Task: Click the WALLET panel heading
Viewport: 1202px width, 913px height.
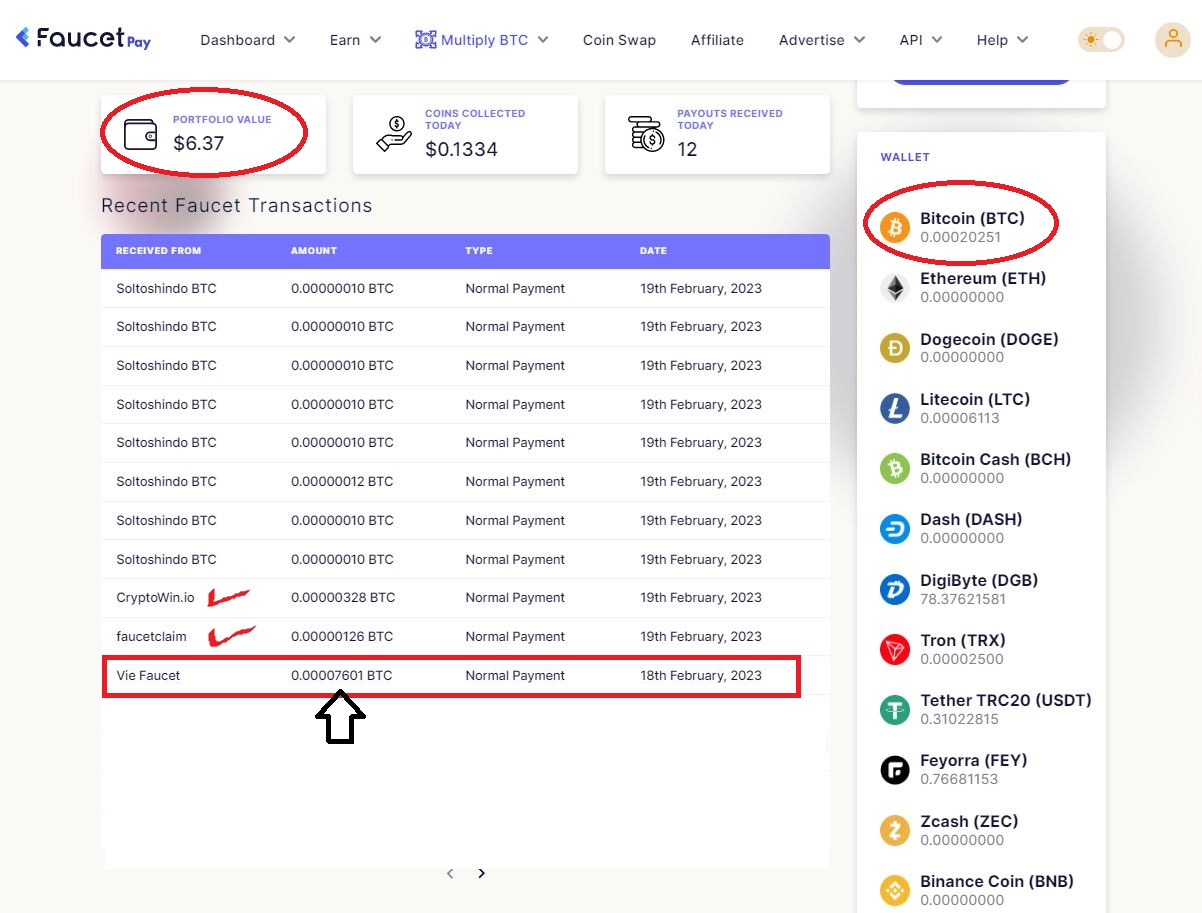Action: [905, 157]
